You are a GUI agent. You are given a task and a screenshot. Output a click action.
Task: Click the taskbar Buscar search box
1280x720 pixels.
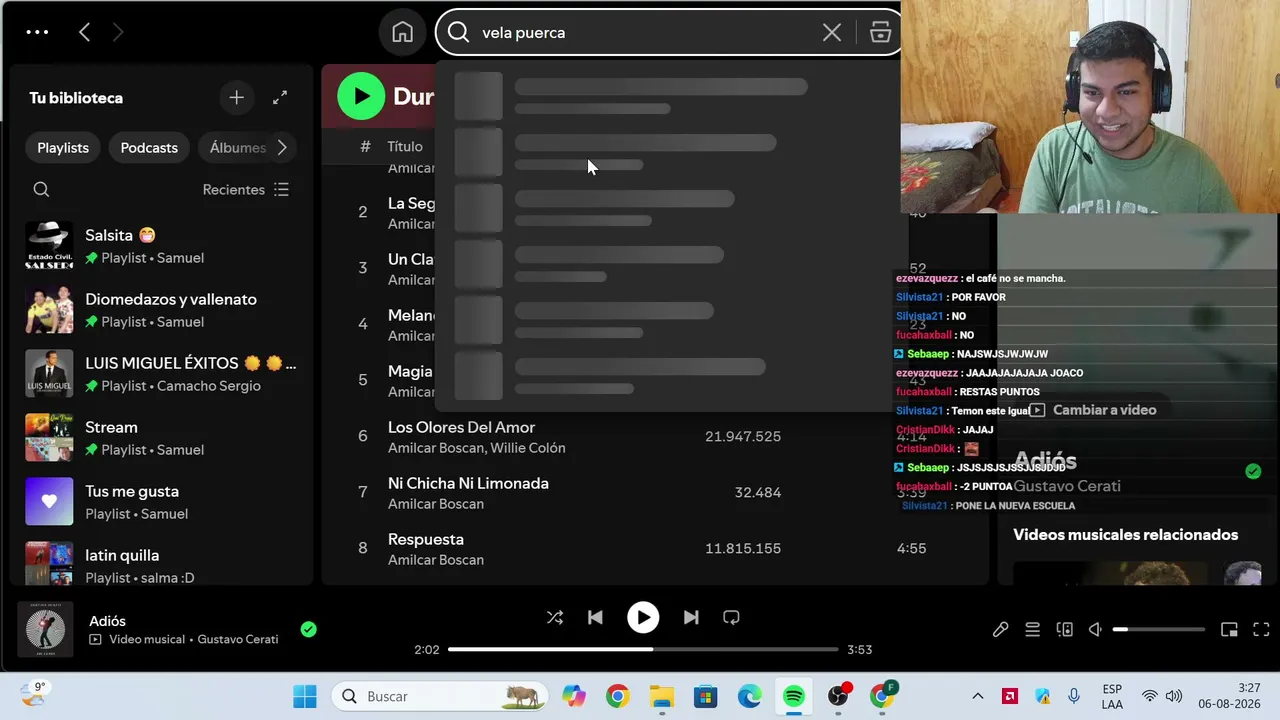441,696
